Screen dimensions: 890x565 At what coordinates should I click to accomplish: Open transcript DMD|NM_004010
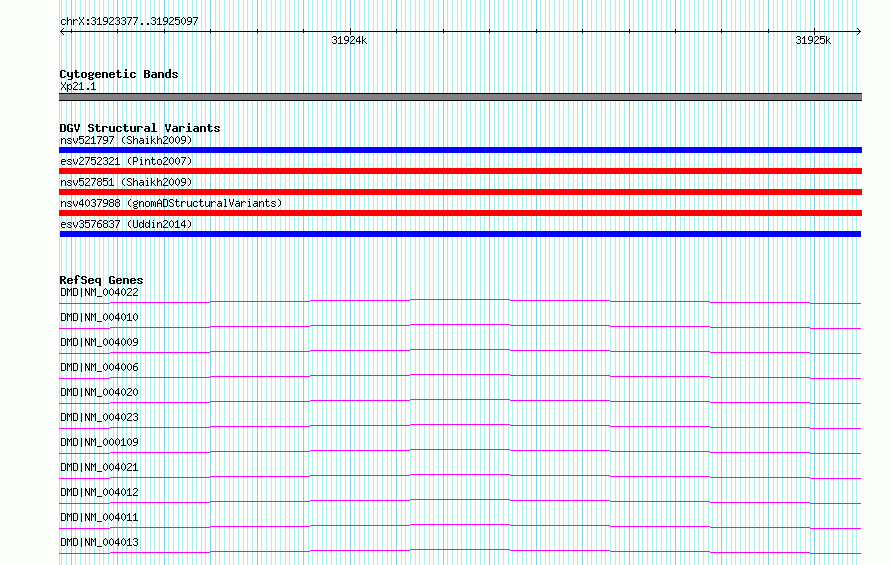(x=99, y=317)
